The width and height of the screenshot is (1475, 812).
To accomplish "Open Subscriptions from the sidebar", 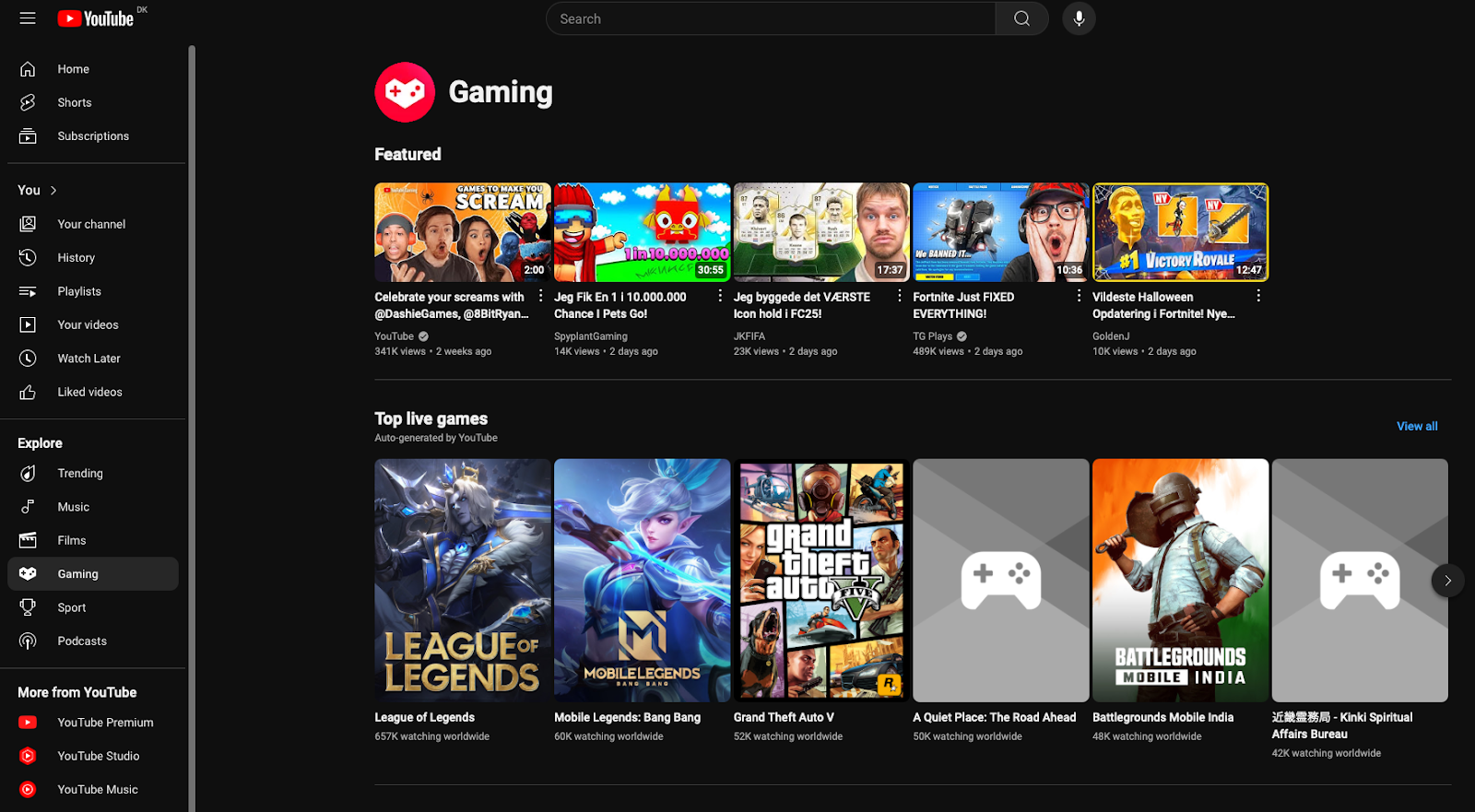I will (92, 136).
